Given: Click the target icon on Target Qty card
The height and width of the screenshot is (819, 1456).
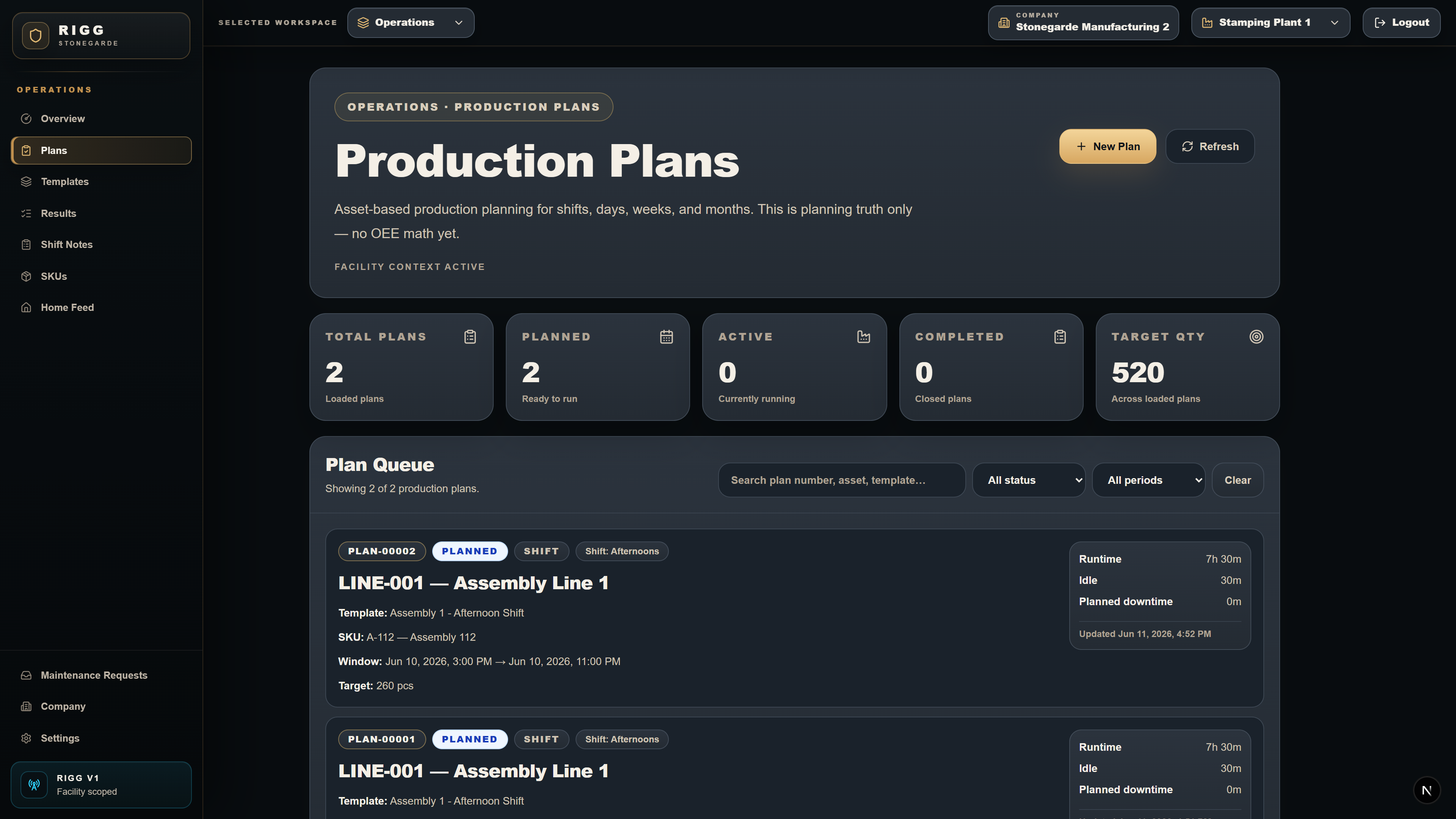Looking at the screenshot, I should (1256, 337).
